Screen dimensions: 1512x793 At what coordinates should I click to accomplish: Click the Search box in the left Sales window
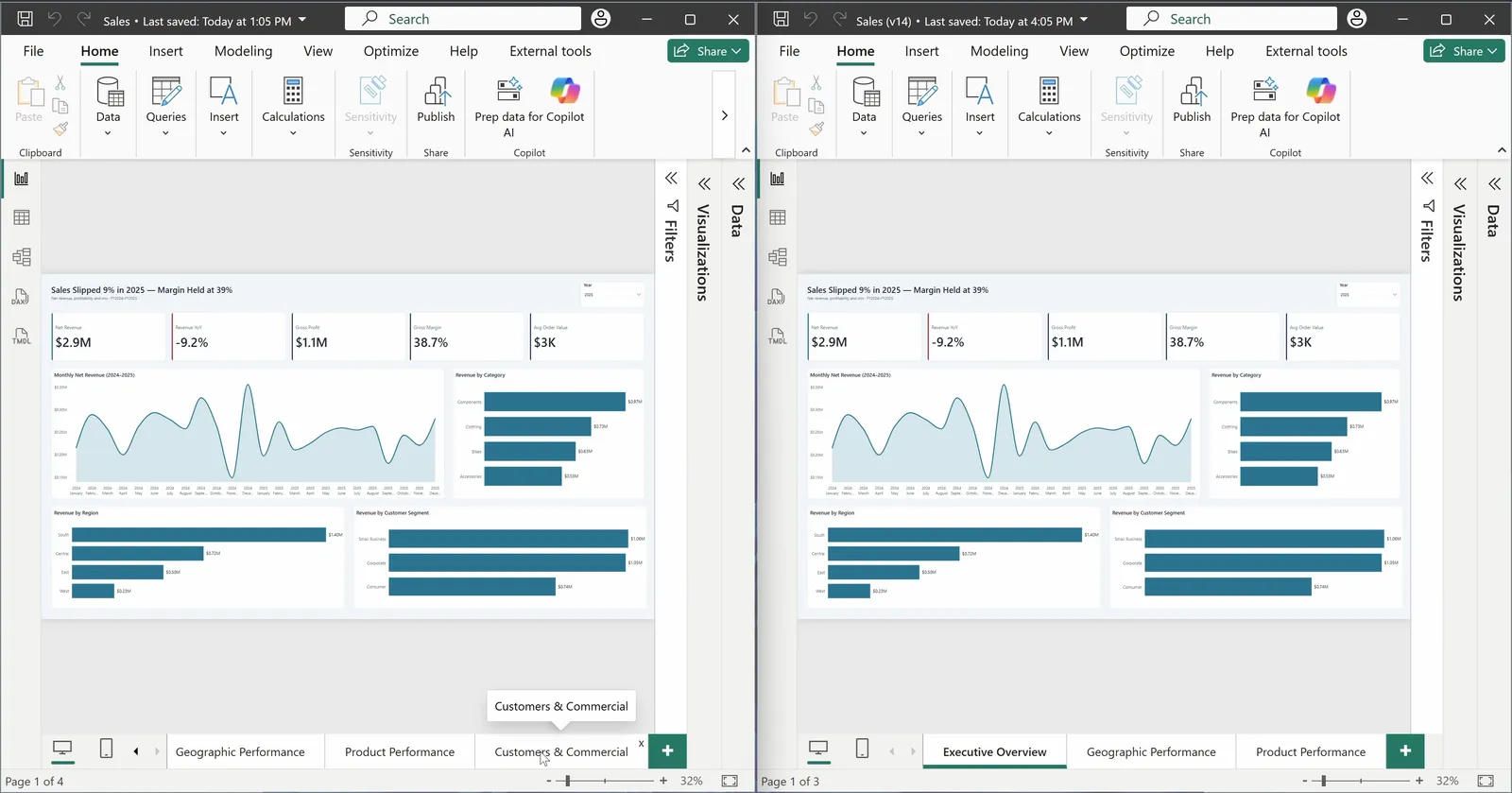tap(463, 19)
